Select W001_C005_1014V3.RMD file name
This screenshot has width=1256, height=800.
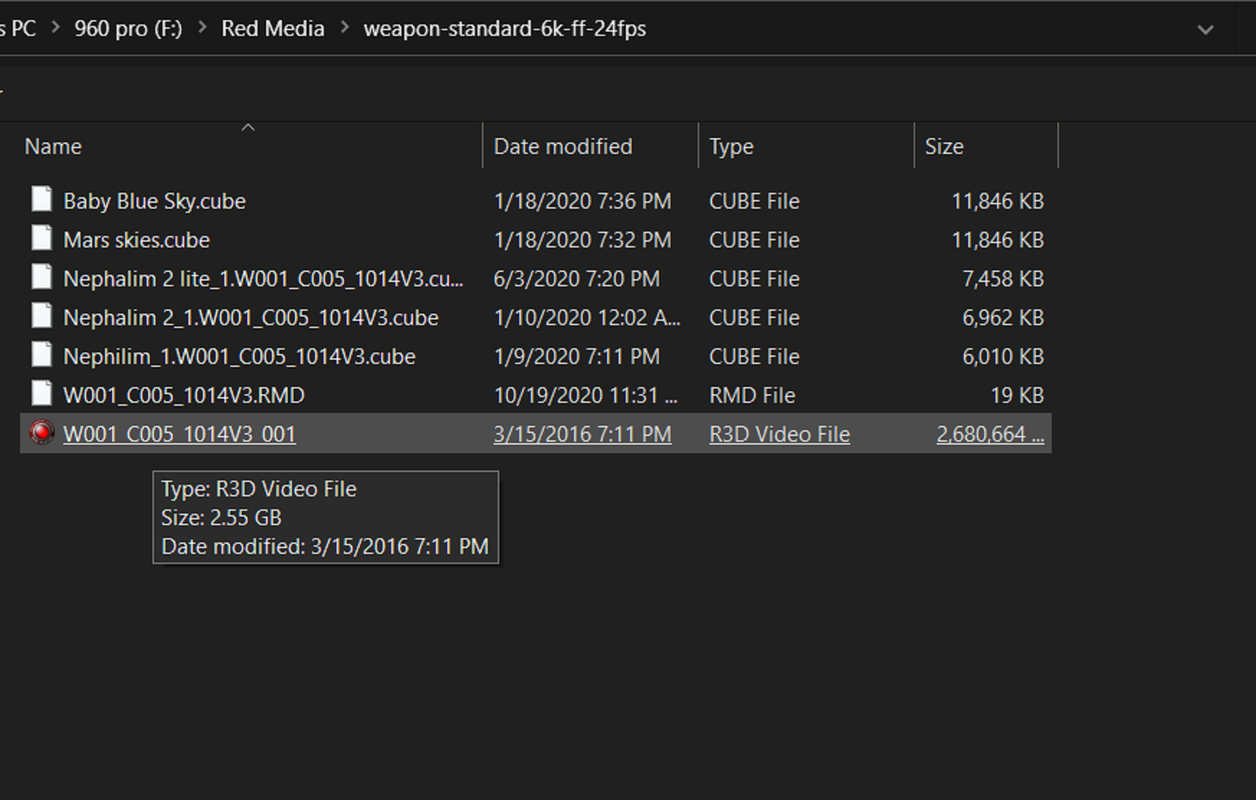click(184, 396)
